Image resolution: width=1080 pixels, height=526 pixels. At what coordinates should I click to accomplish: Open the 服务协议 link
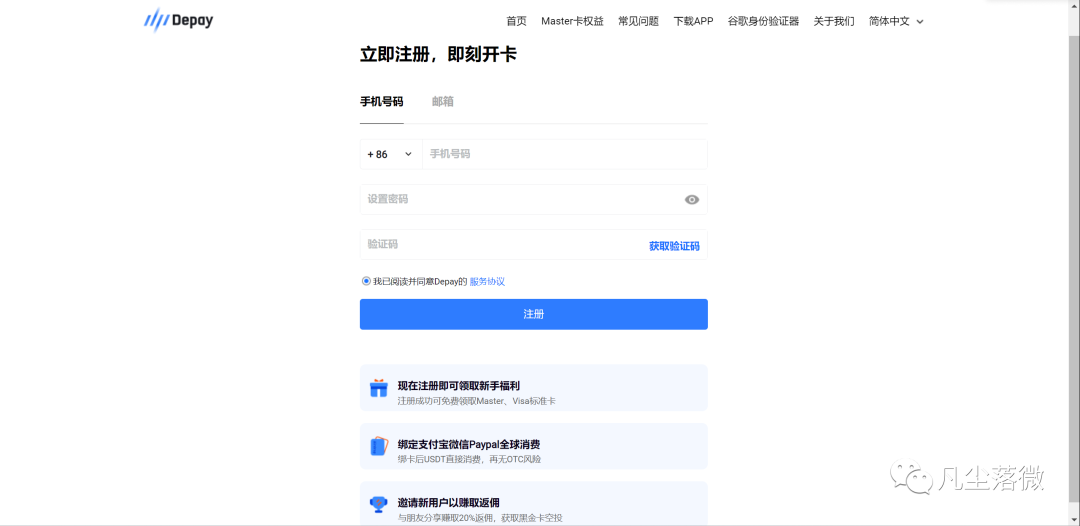click(x=487, y=282)
